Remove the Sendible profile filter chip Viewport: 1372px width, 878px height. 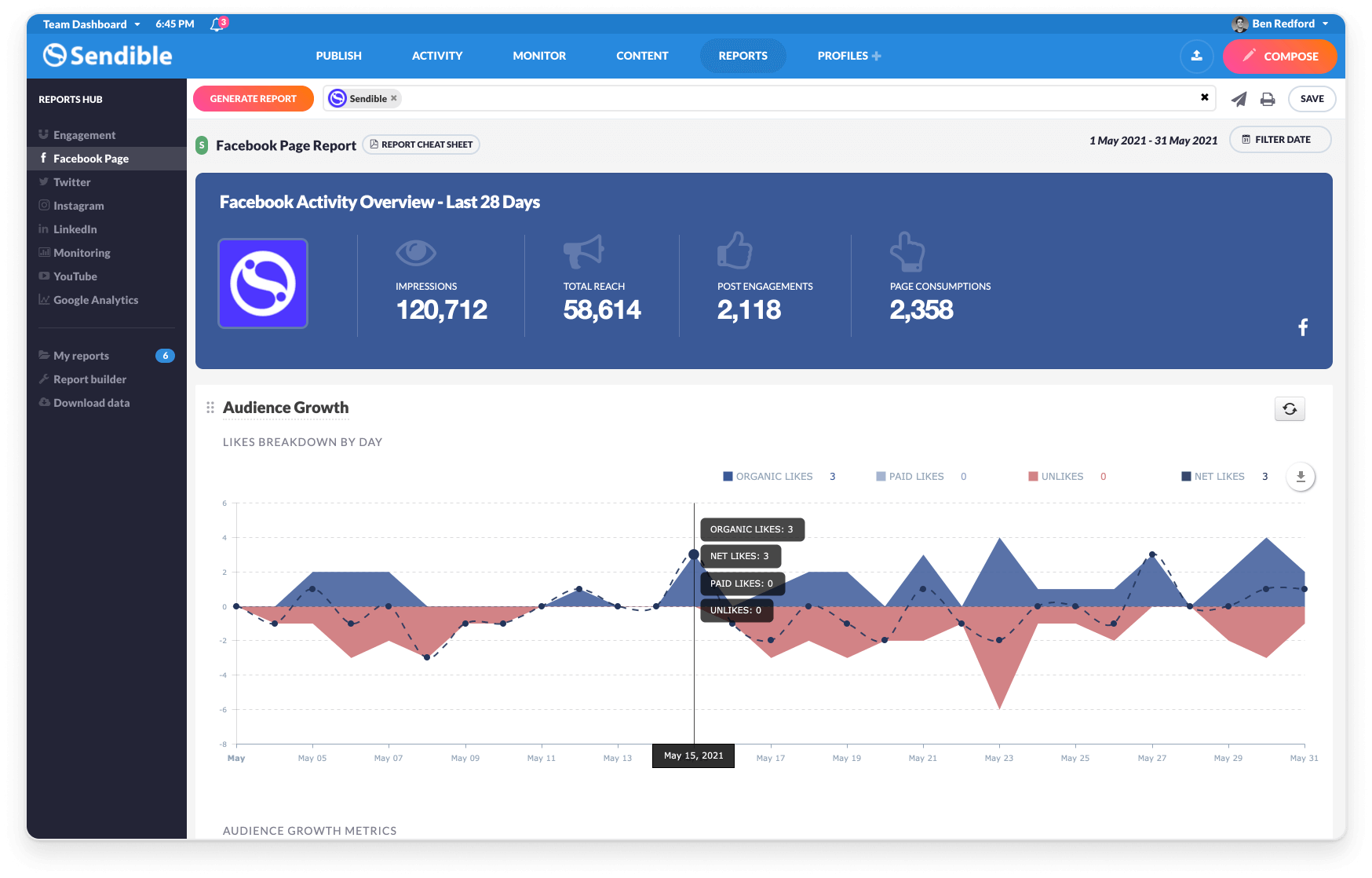(x=394, y=98)
